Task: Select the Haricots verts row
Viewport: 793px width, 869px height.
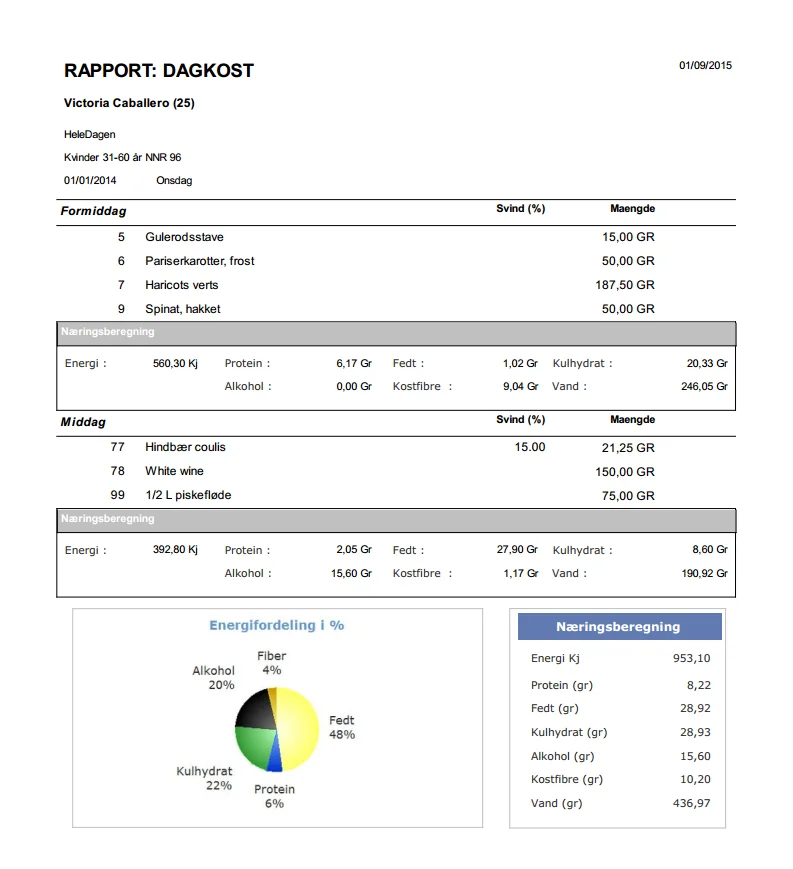Action: click(181, 285)
